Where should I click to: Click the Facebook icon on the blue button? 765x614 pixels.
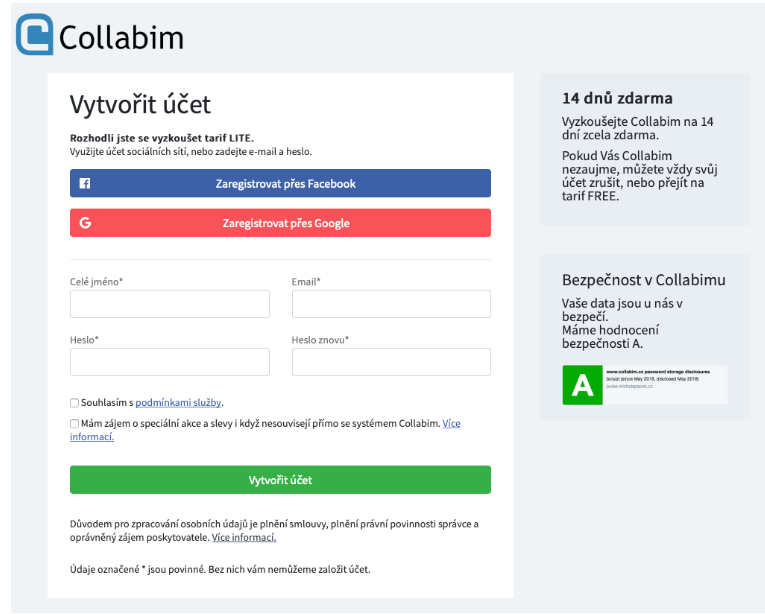(x=85, y=184)
